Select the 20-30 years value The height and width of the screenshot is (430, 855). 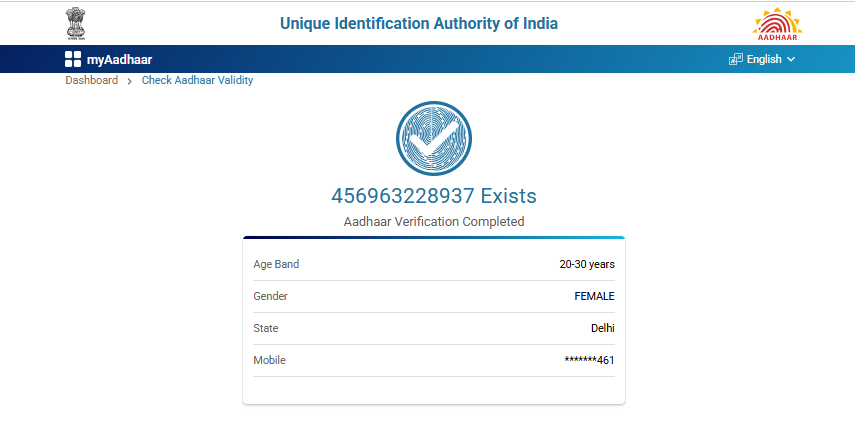(587, 264)
